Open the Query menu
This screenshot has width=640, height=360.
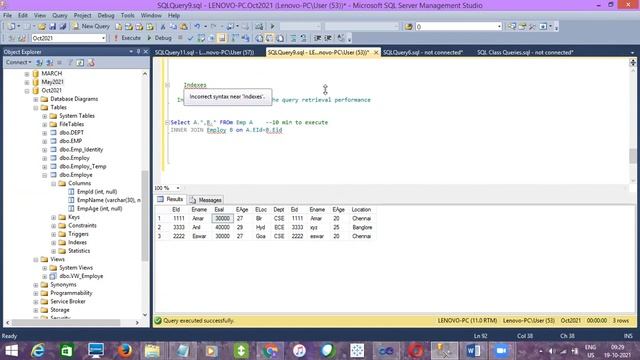pyautogui.click(x=60, y=16)
